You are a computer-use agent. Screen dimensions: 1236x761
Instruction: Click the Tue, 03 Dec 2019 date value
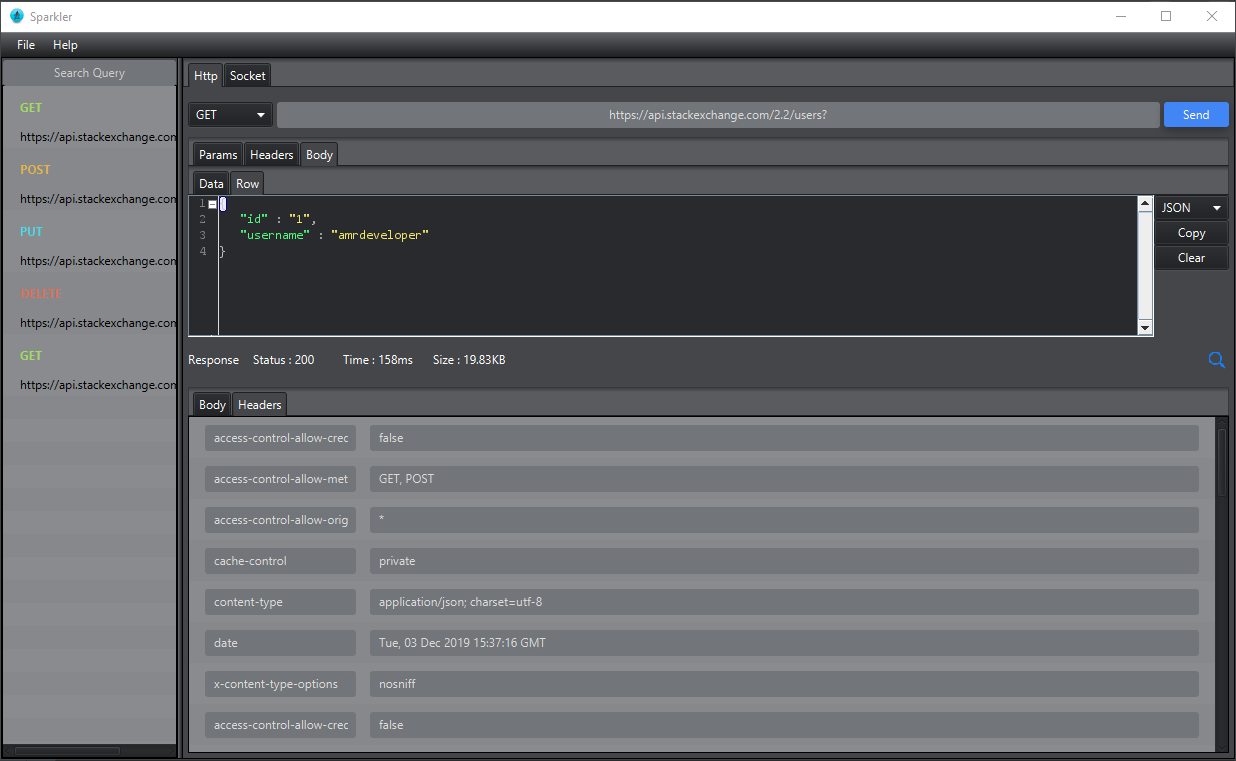784,643
